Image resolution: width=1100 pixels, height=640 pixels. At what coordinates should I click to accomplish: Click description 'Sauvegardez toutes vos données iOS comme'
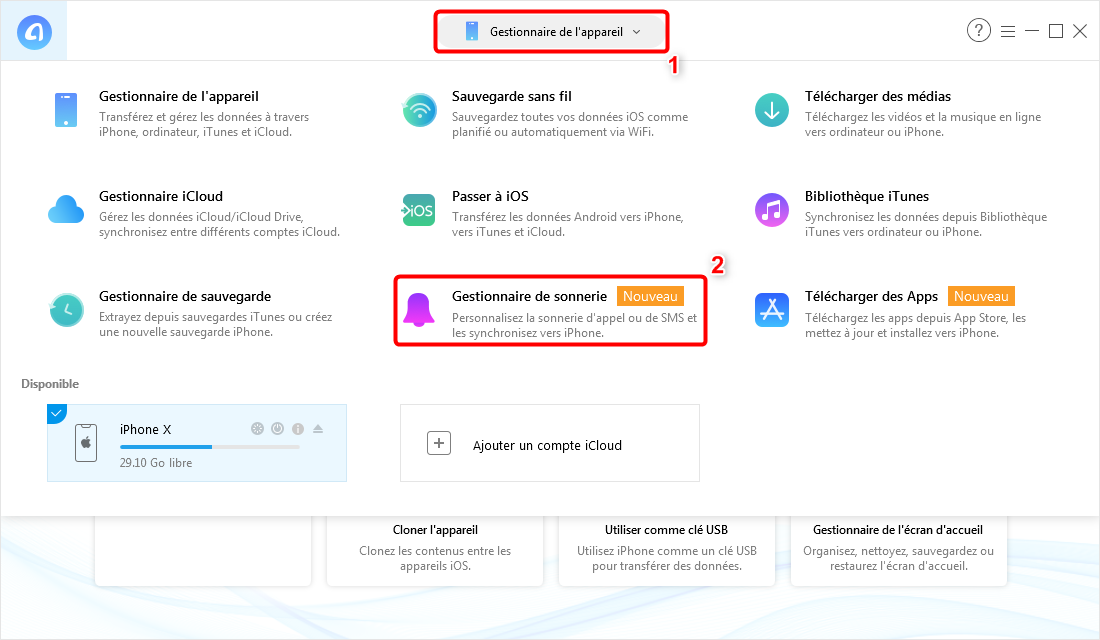coord(570,117)
